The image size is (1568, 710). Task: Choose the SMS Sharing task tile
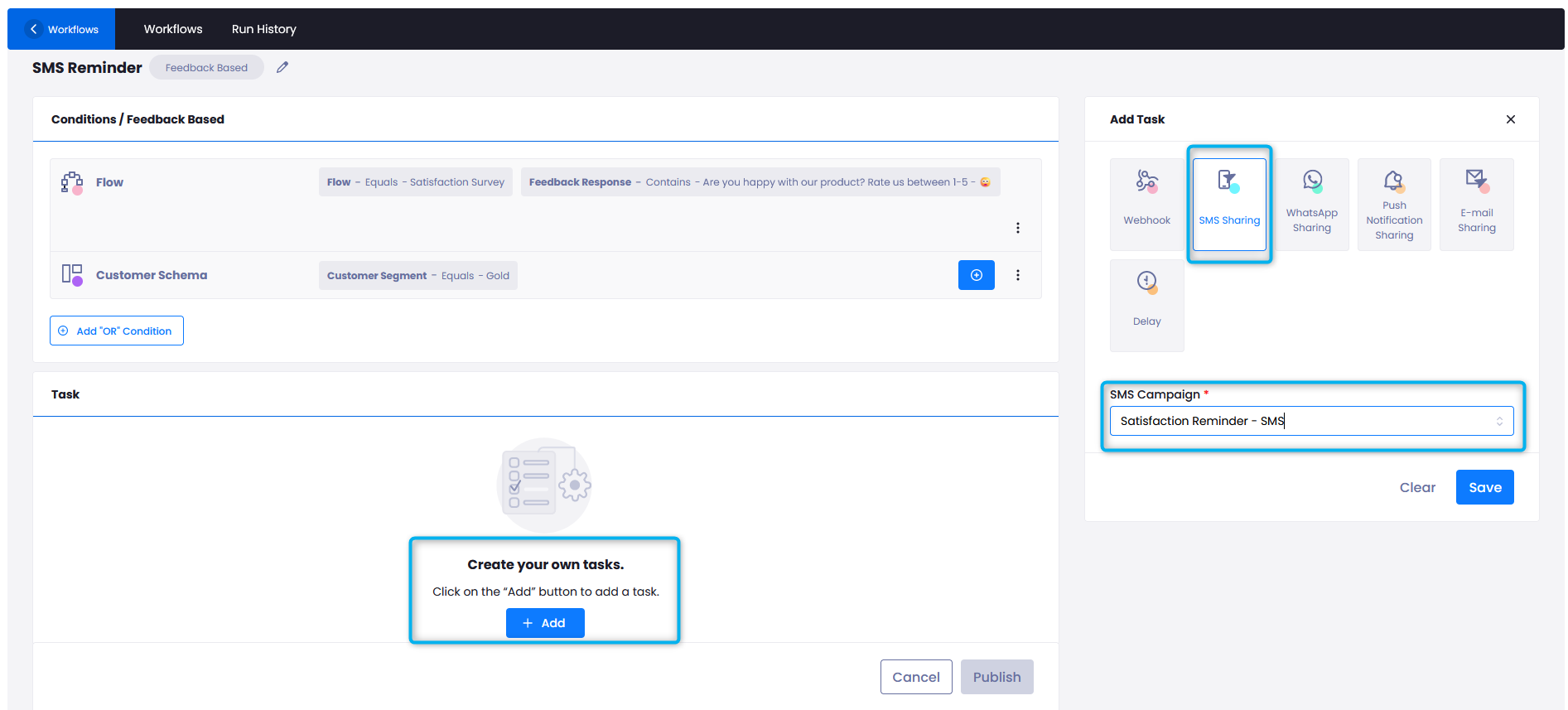pyautogui.click(x=1229, y=204)
